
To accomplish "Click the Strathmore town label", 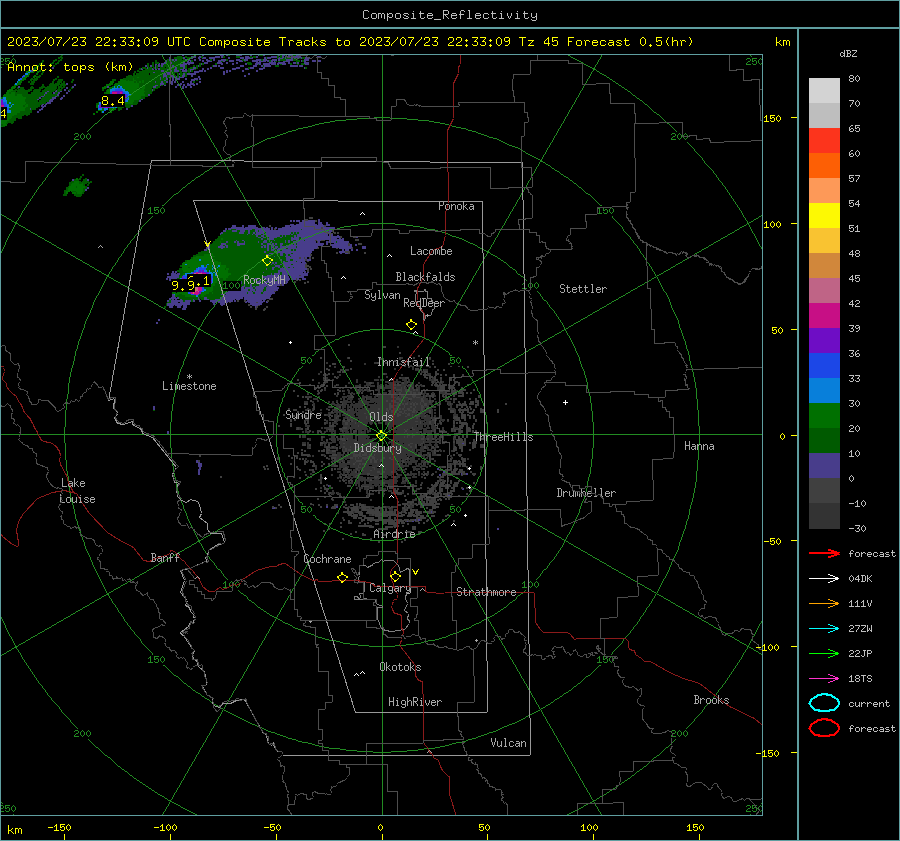I will tap(486, 592).
